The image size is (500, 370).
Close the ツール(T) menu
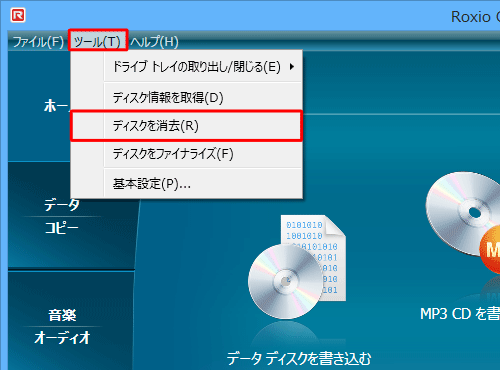coord(98,42)
